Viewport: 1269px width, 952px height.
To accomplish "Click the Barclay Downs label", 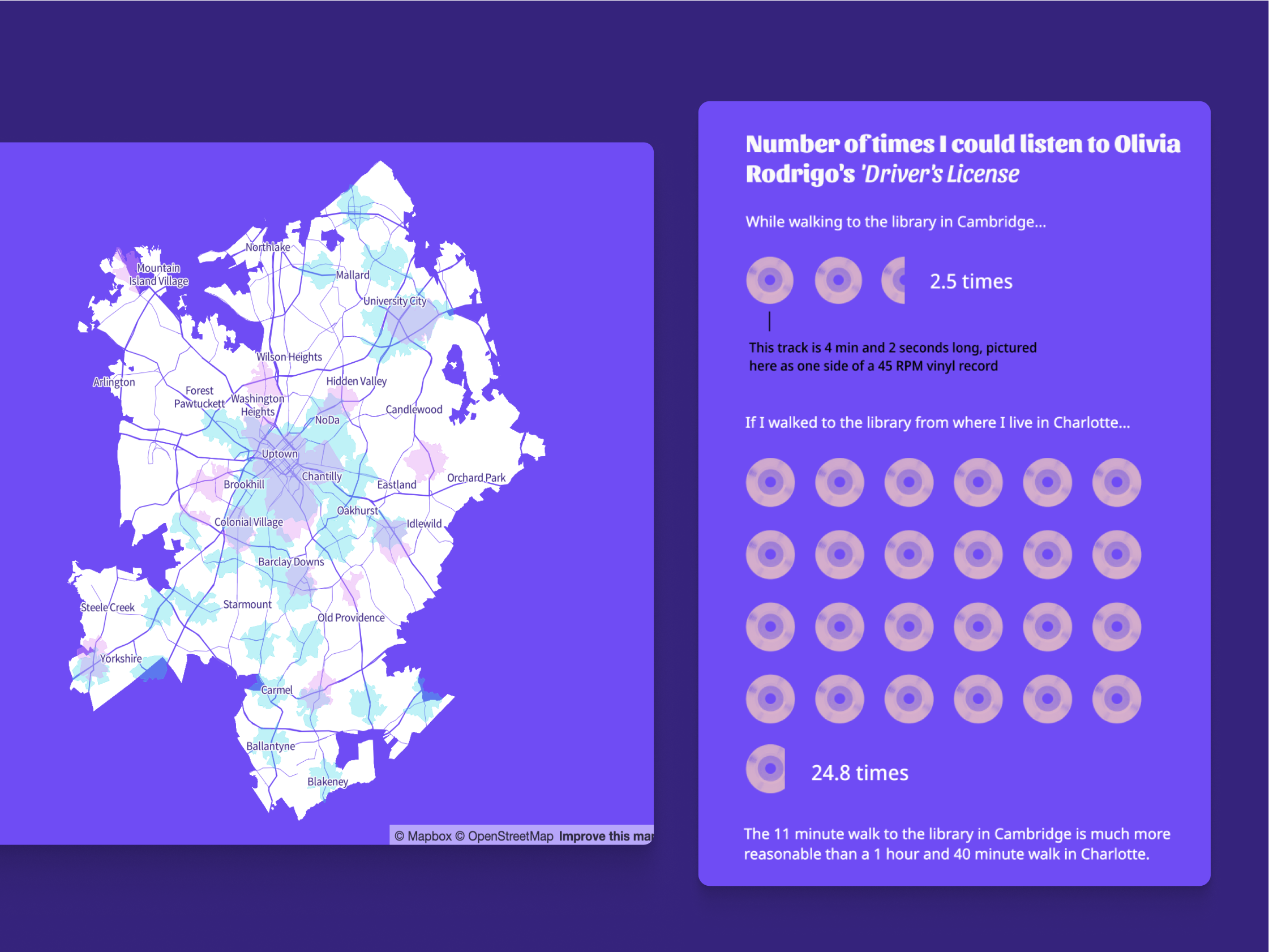I will coord(291,563).
